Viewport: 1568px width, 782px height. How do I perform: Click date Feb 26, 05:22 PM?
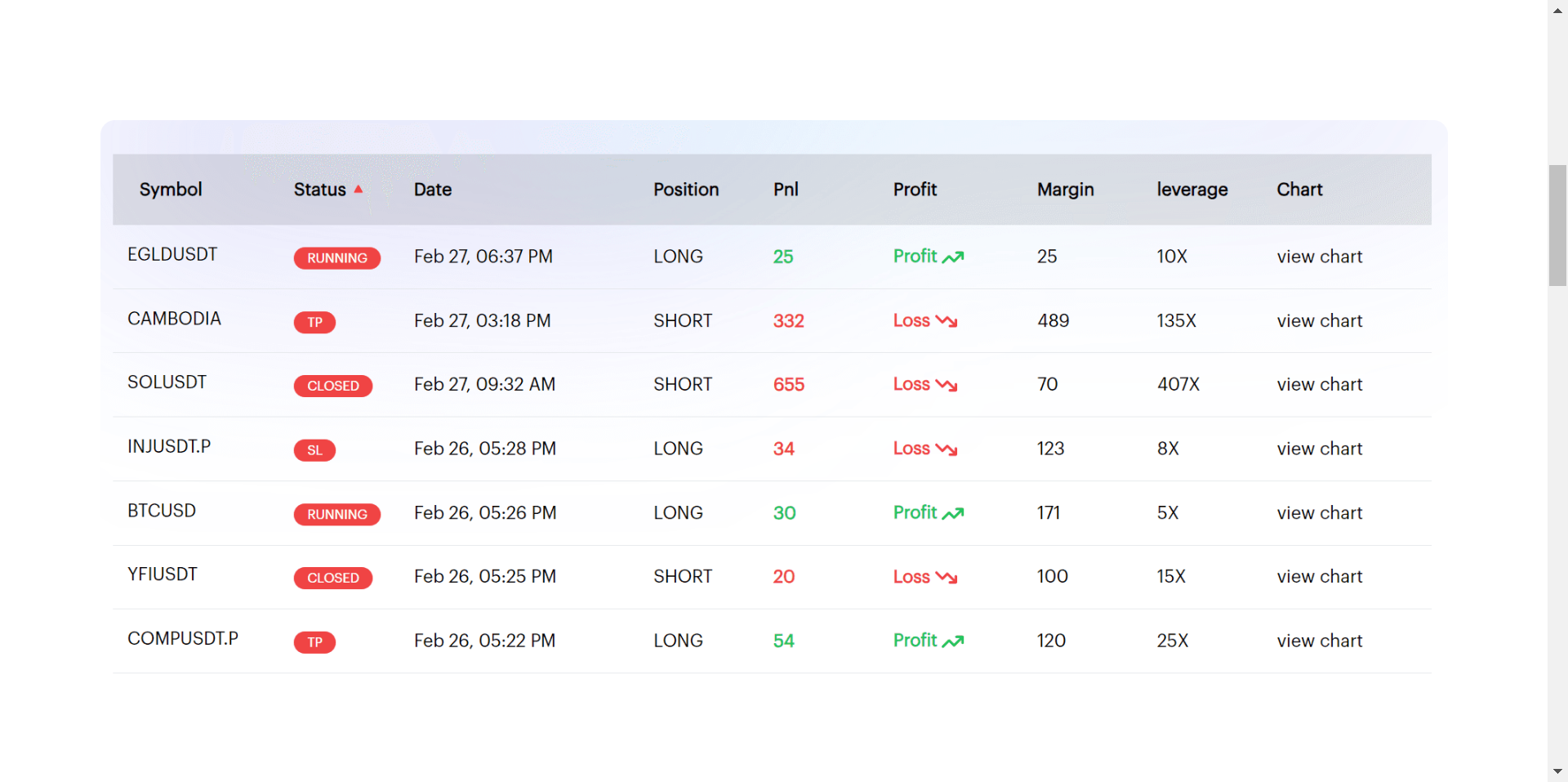484,641
